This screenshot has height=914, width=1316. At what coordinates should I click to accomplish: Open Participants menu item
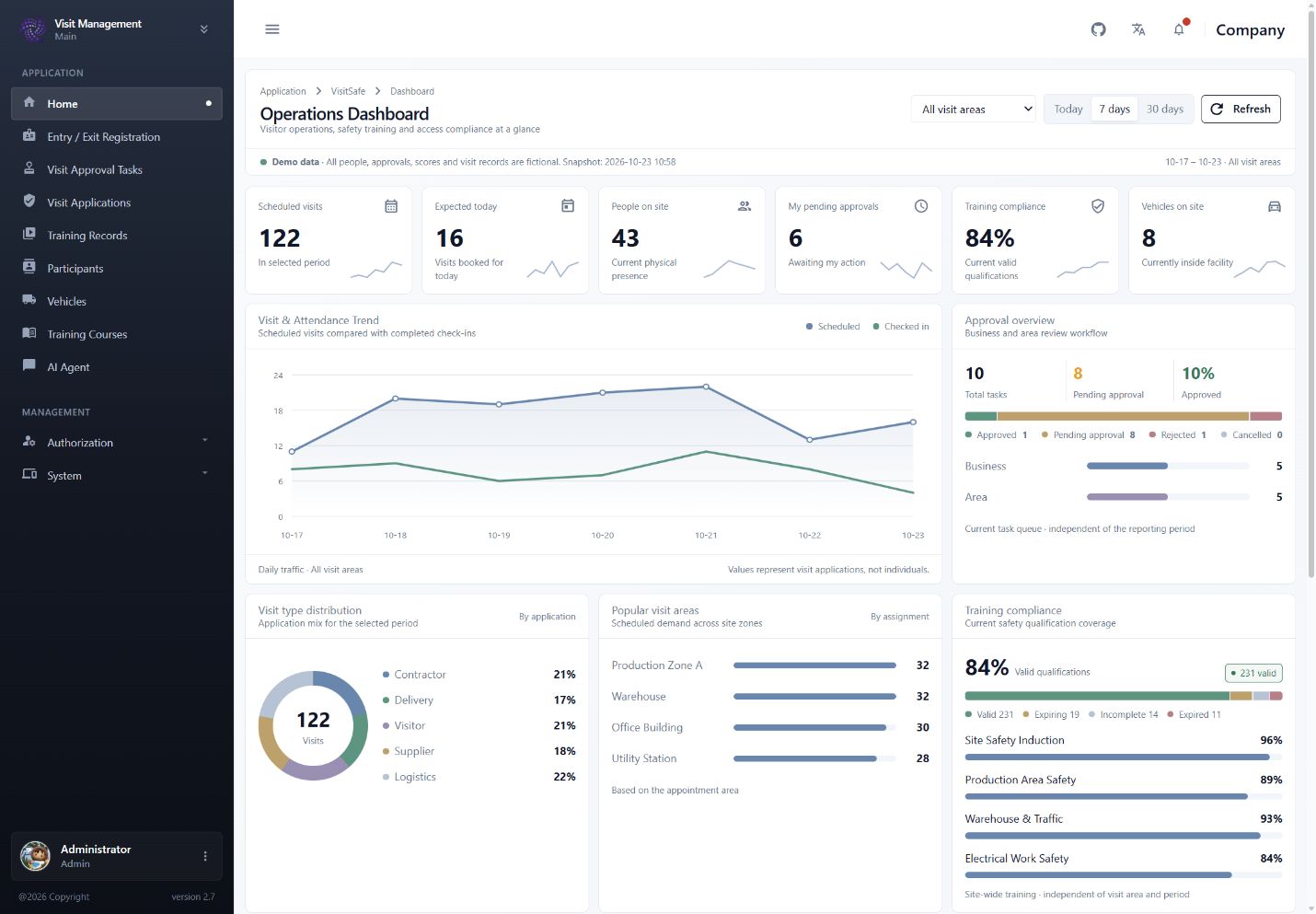(117, 269)
